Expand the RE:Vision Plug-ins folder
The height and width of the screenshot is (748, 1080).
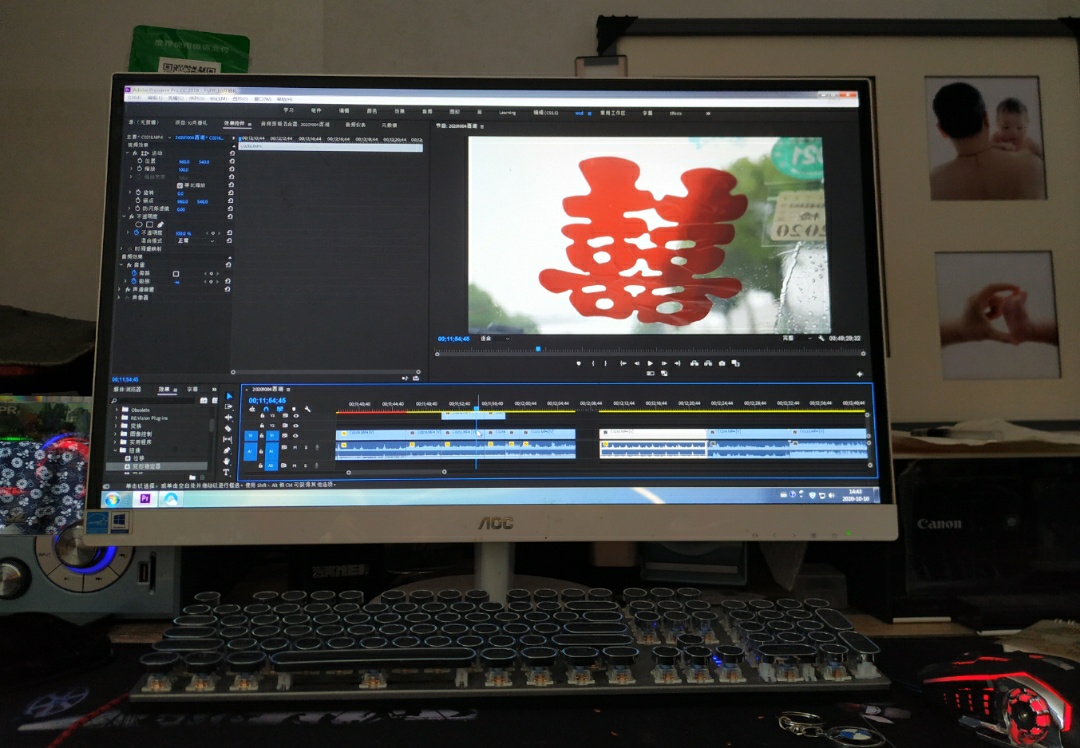116,417
